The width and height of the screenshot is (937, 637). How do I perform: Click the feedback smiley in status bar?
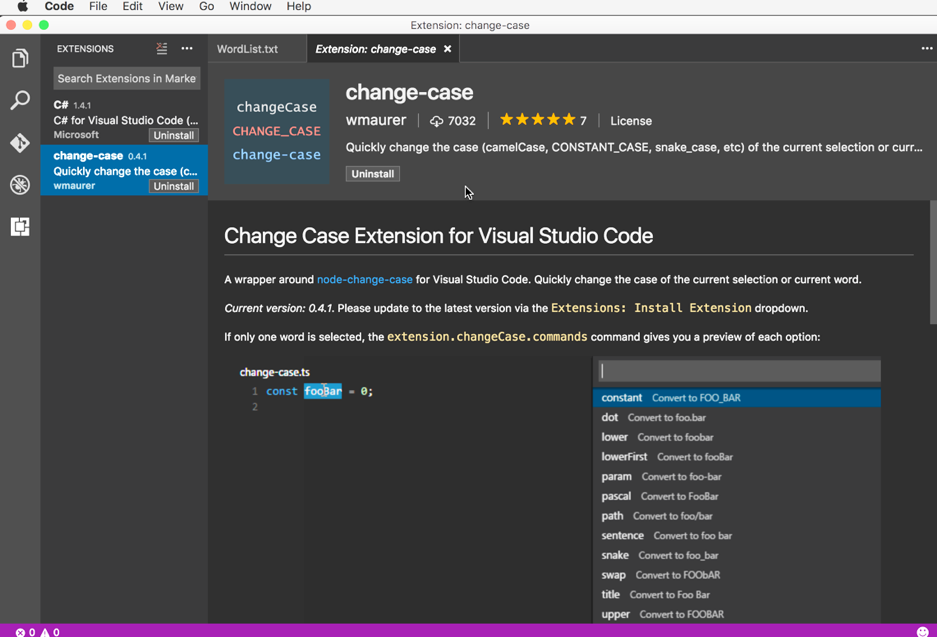click(x=923, y=632)
